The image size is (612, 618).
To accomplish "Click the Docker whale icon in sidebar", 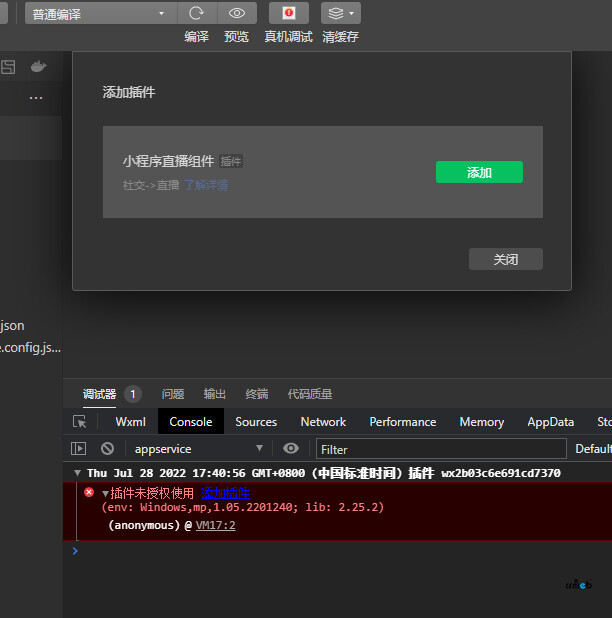I will pyautogui.click(x=39, y=67).
